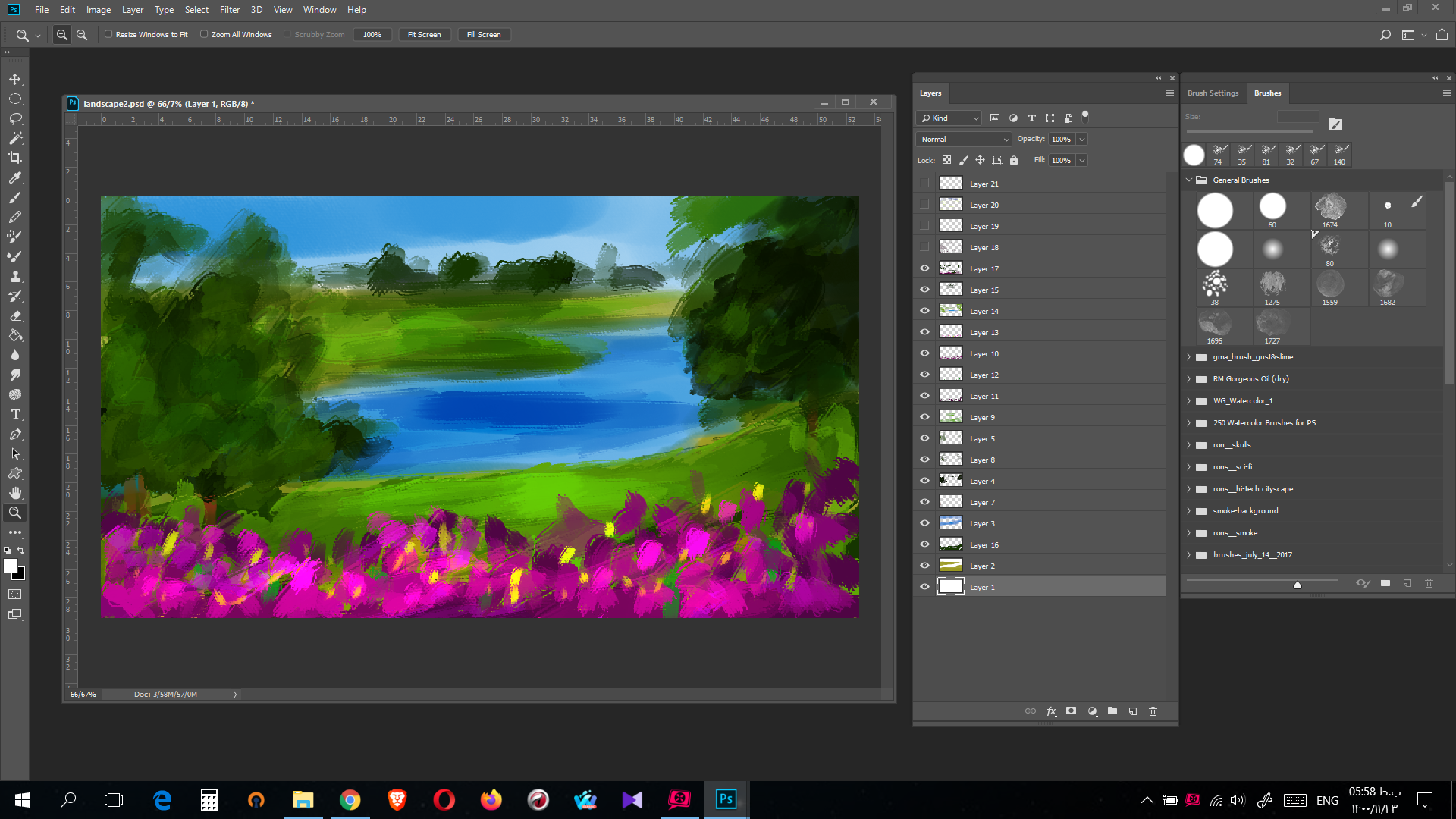
Task: Open the Window menu
Action: click(x=320, y=10)
